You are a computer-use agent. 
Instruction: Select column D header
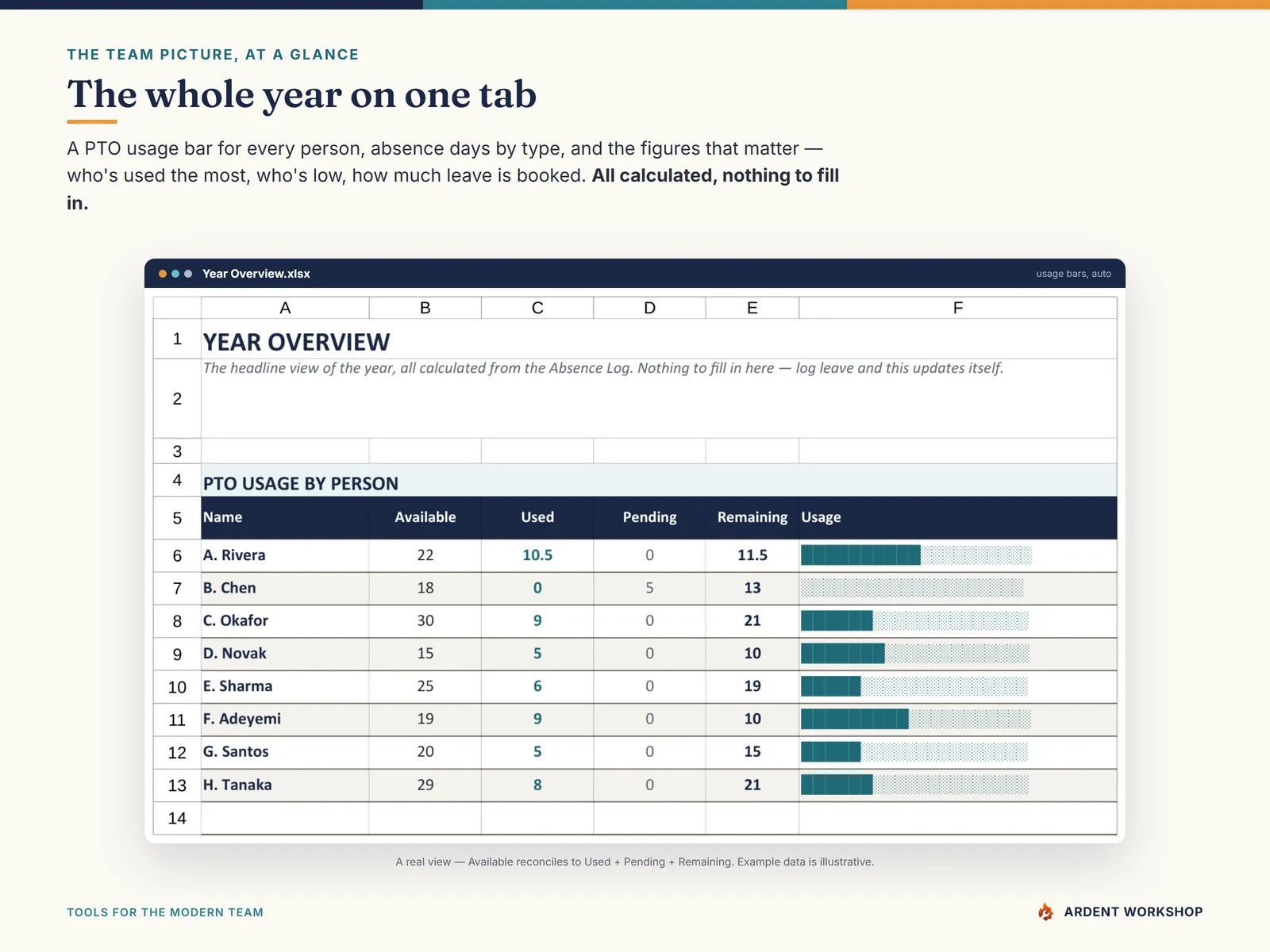649,308
